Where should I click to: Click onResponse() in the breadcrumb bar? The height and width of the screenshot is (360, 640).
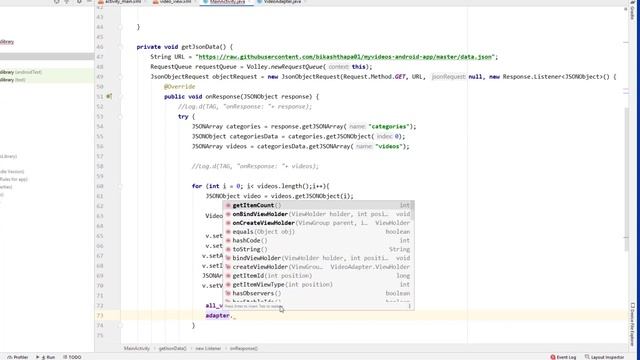[244, 349]
